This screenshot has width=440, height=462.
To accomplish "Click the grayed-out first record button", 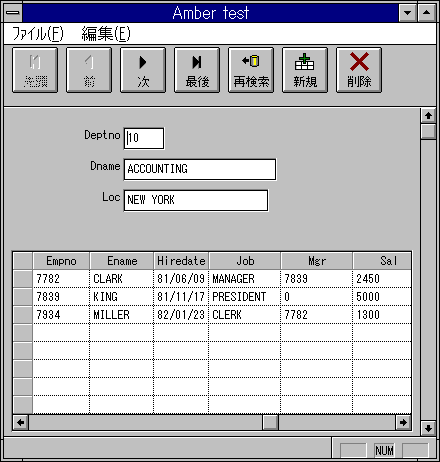I will [x=35, y=70].
